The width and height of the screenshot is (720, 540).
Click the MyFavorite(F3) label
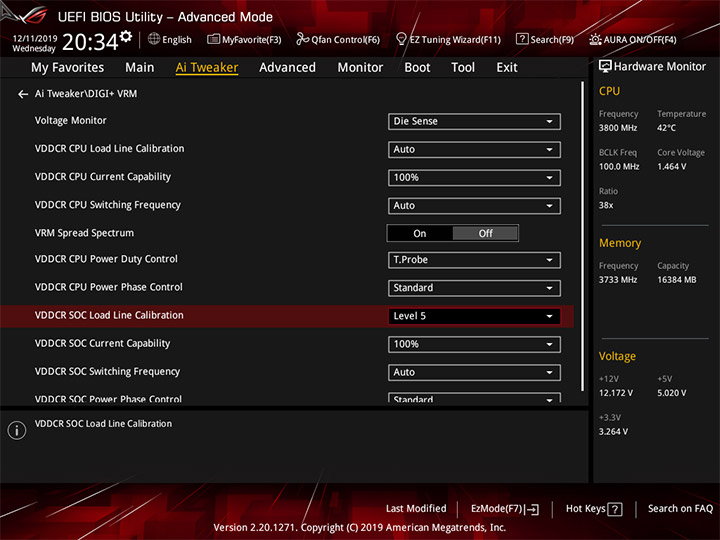click(252, 40)
